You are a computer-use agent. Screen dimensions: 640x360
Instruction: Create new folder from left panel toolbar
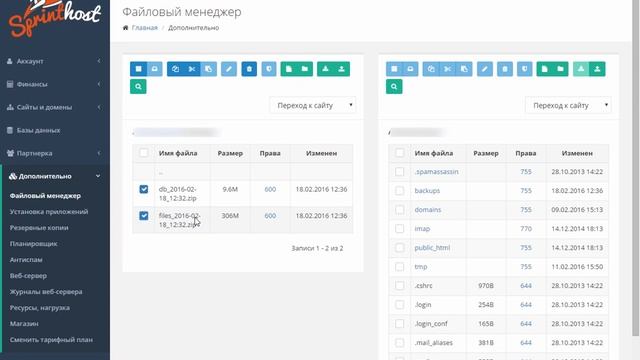pos(305,69)
